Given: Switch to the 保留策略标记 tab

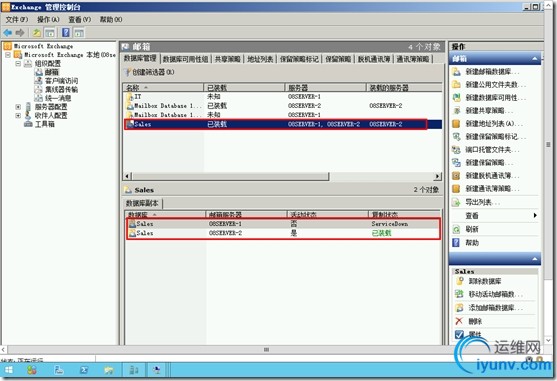Looking at the screenshot, I should tap(299, 59).
